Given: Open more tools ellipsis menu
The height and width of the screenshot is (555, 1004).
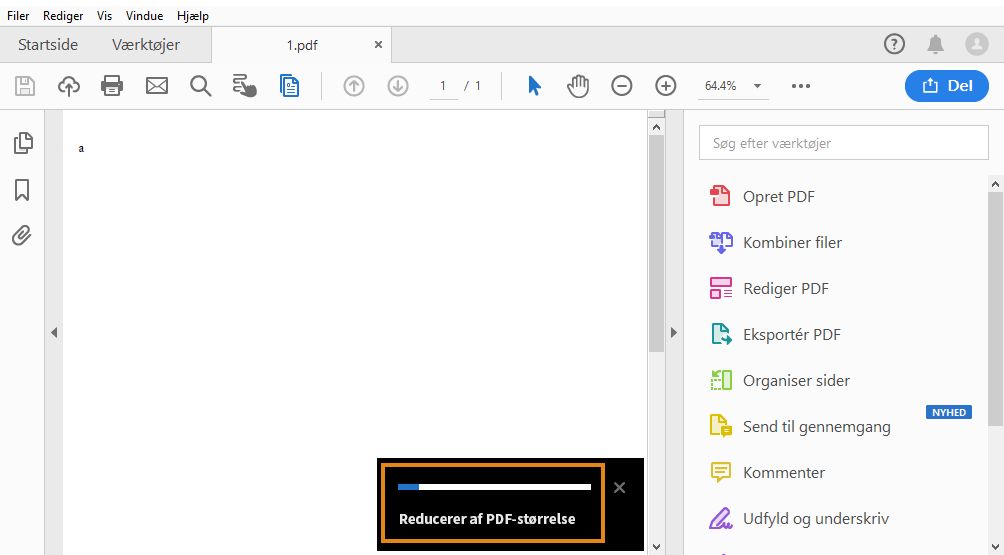Looking at the screenshot, I should [x=801, y=86].
